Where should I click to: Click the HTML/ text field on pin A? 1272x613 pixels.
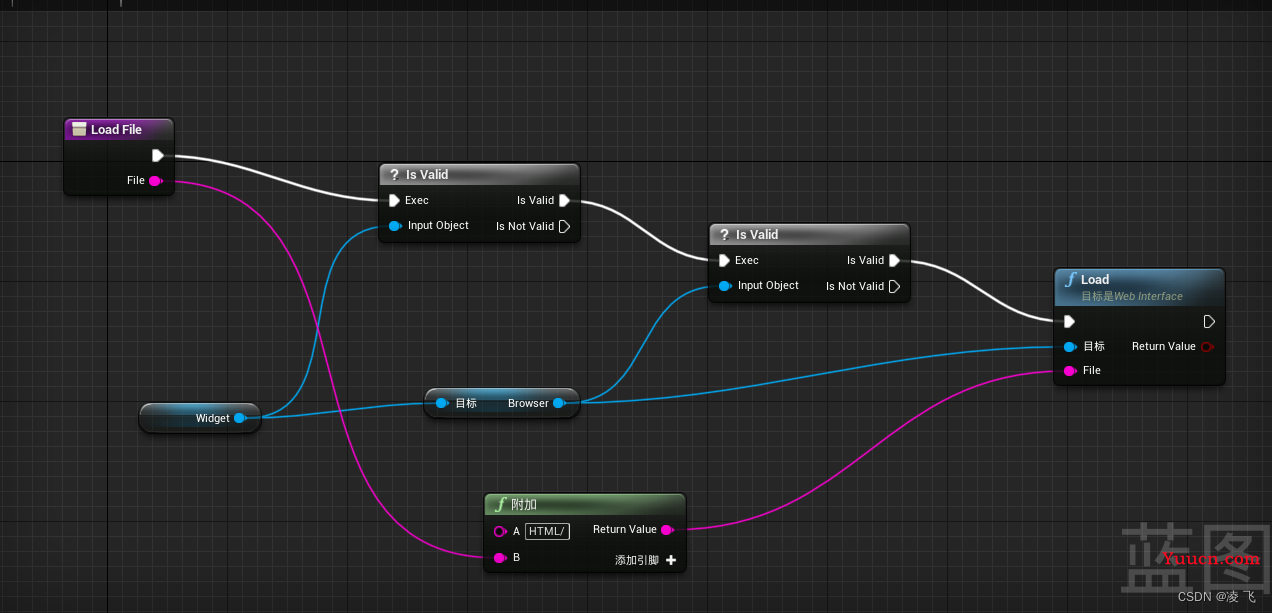point(547,531)
